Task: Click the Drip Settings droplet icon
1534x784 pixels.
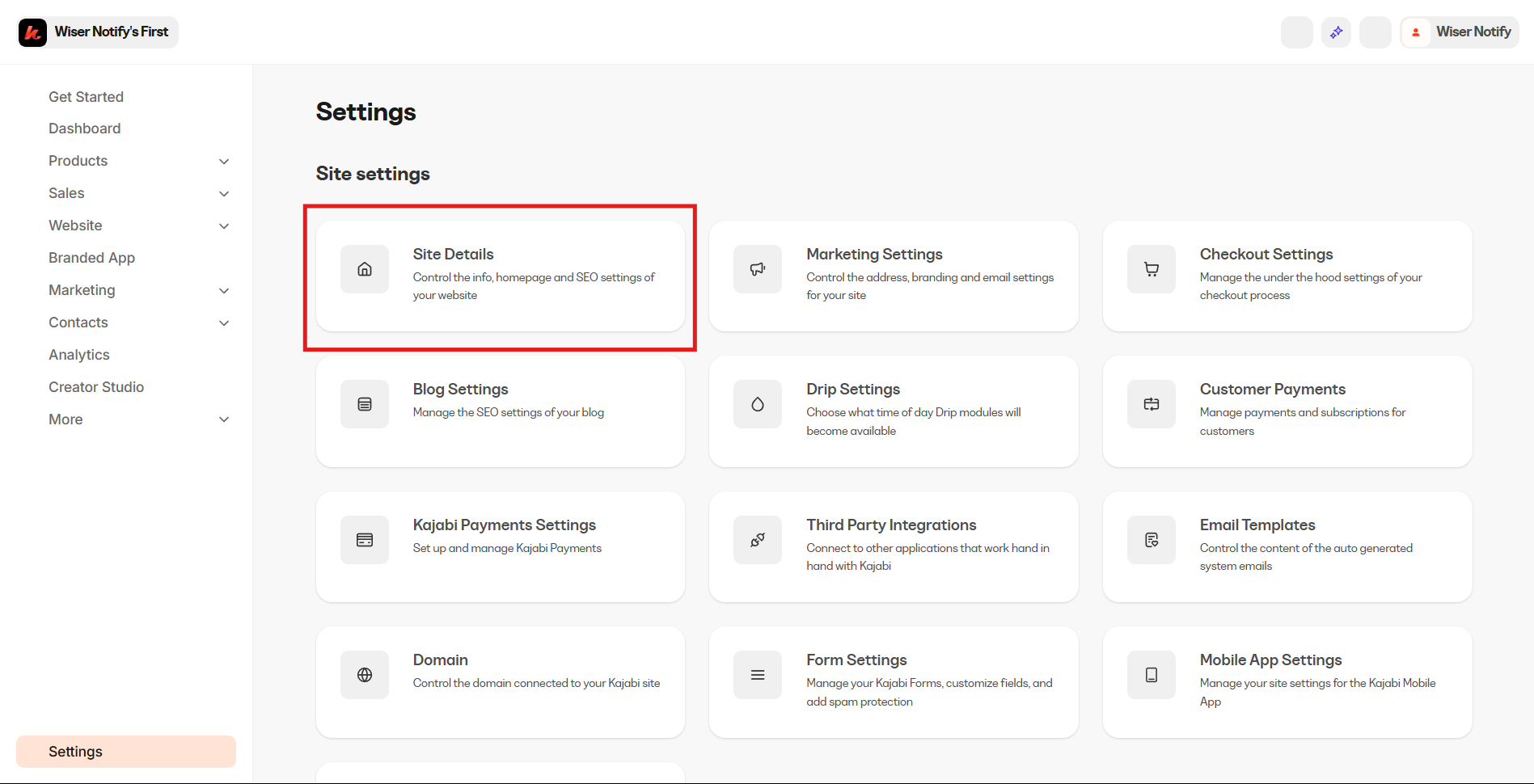Action: (x=758, y=404)
